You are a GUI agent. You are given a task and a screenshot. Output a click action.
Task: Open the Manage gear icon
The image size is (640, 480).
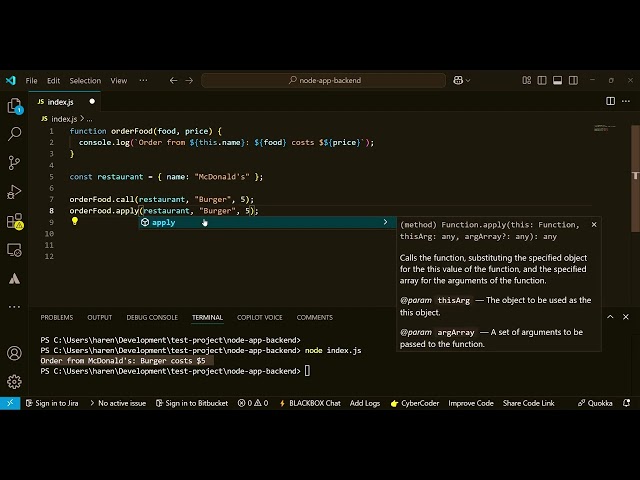click(x=15, y=382)
